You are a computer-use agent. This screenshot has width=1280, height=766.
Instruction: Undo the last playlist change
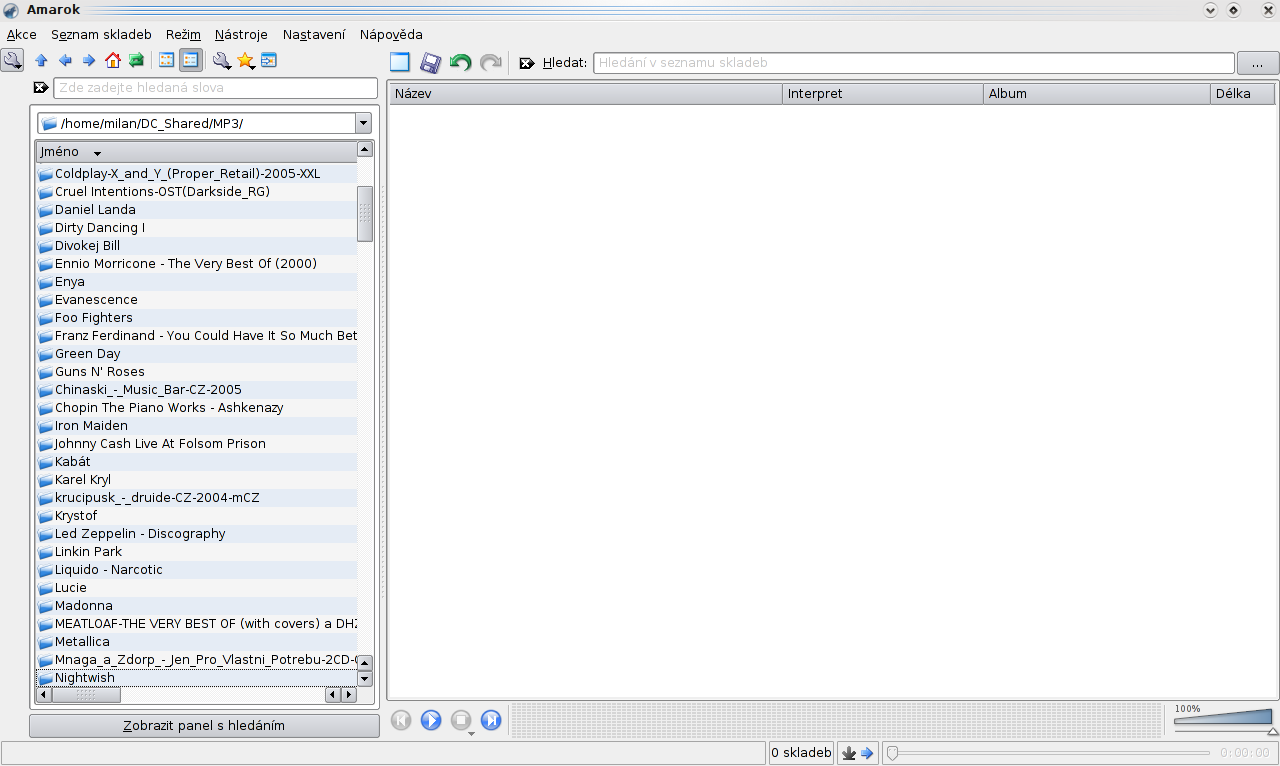[460, 63]
